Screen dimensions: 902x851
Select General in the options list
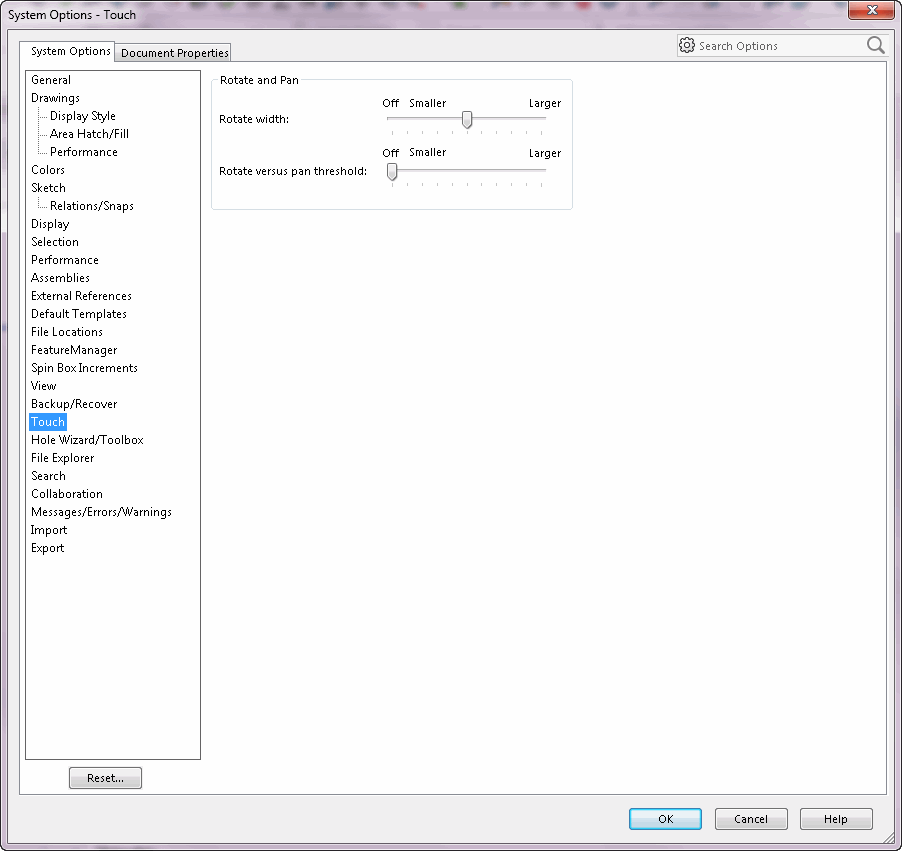(51, 80)
